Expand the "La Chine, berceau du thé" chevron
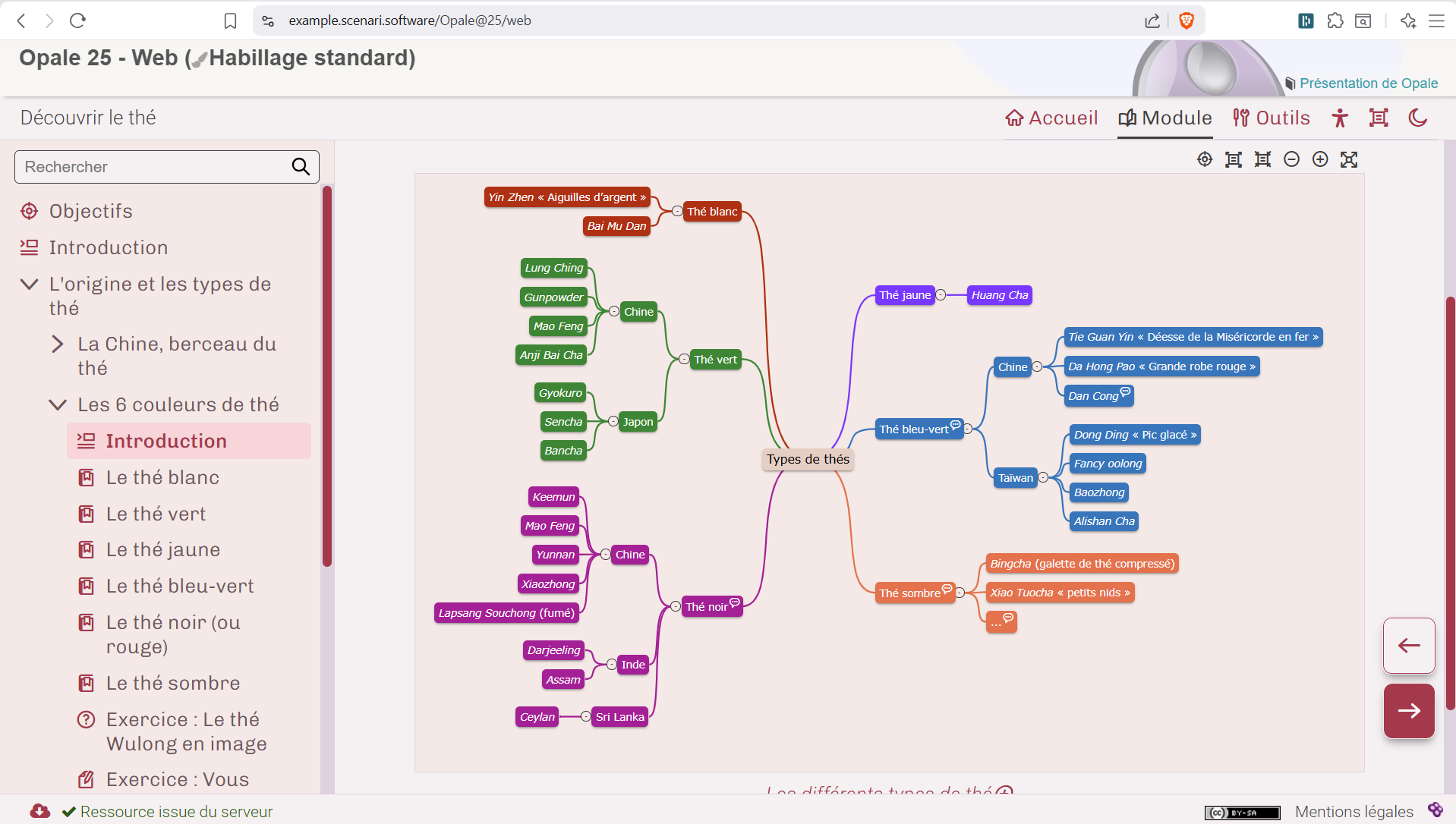Image resolution: width=1456 pixels, height=824 pixels. (x=58, y=344)
